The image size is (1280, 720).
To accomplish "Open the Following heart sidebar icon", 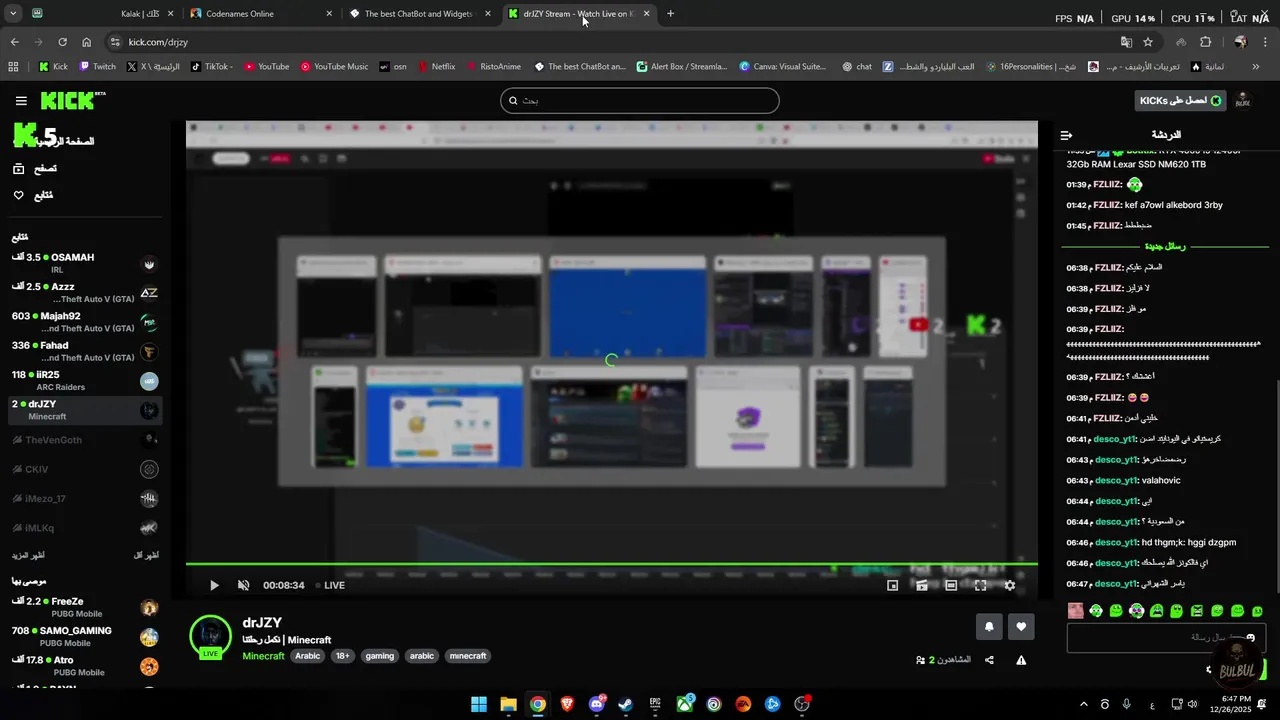I will (19, 195).
